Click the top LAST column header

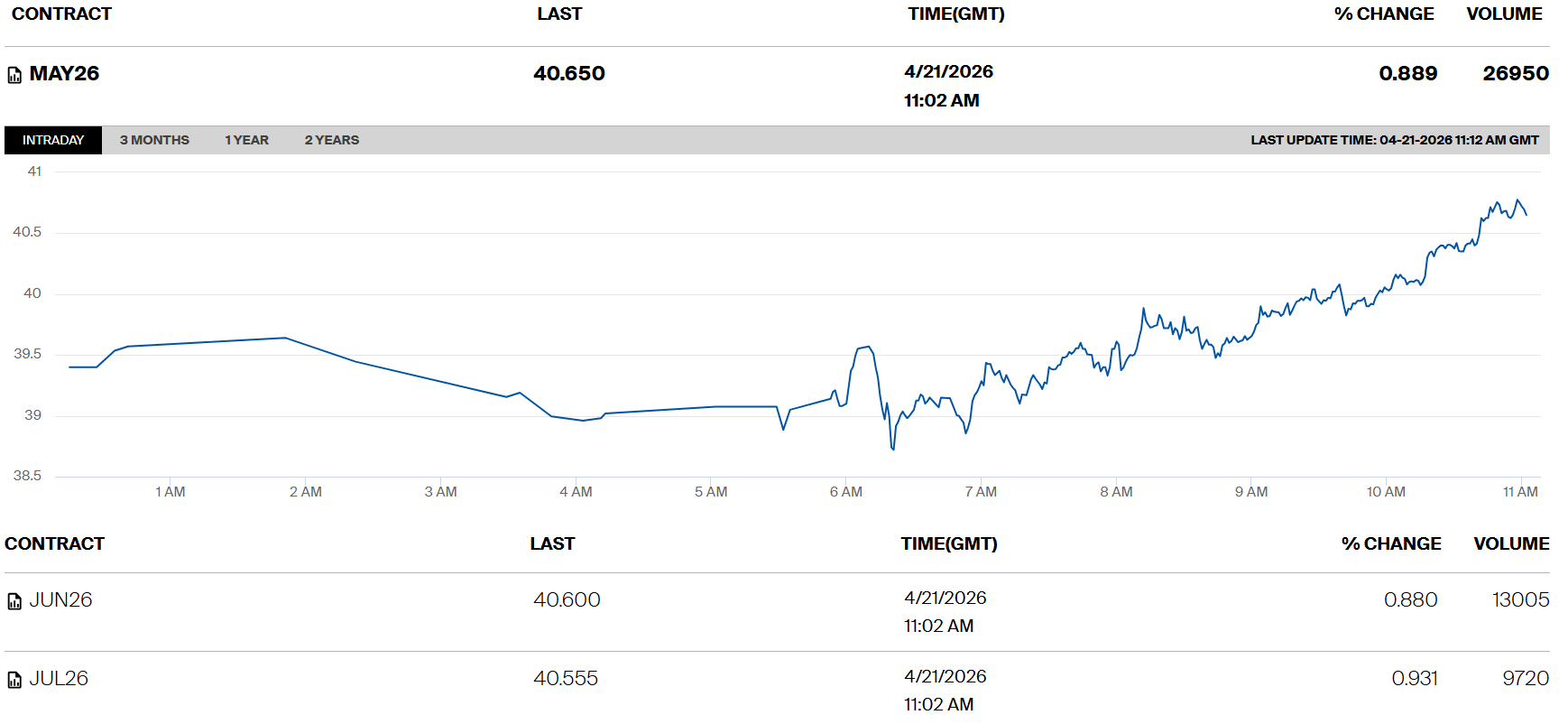click(x=559, y=14)
